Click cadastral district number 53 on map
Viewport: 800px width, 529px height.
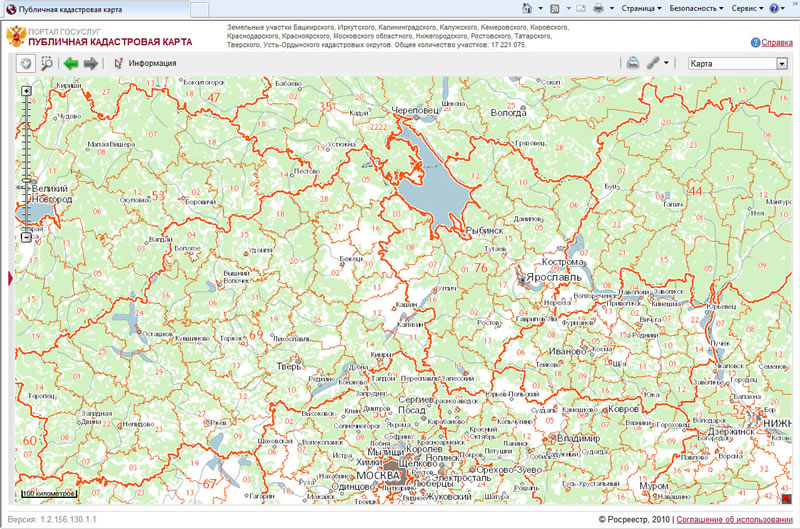coord(158,195)
